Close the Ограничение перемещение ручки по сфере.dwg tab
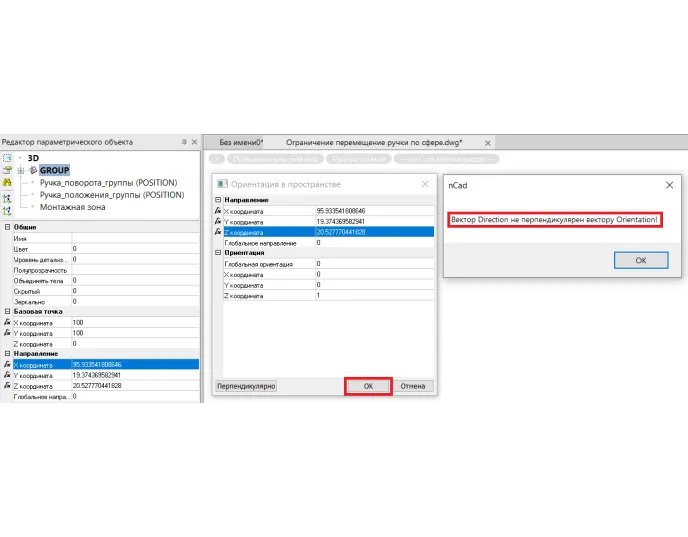 487,143
